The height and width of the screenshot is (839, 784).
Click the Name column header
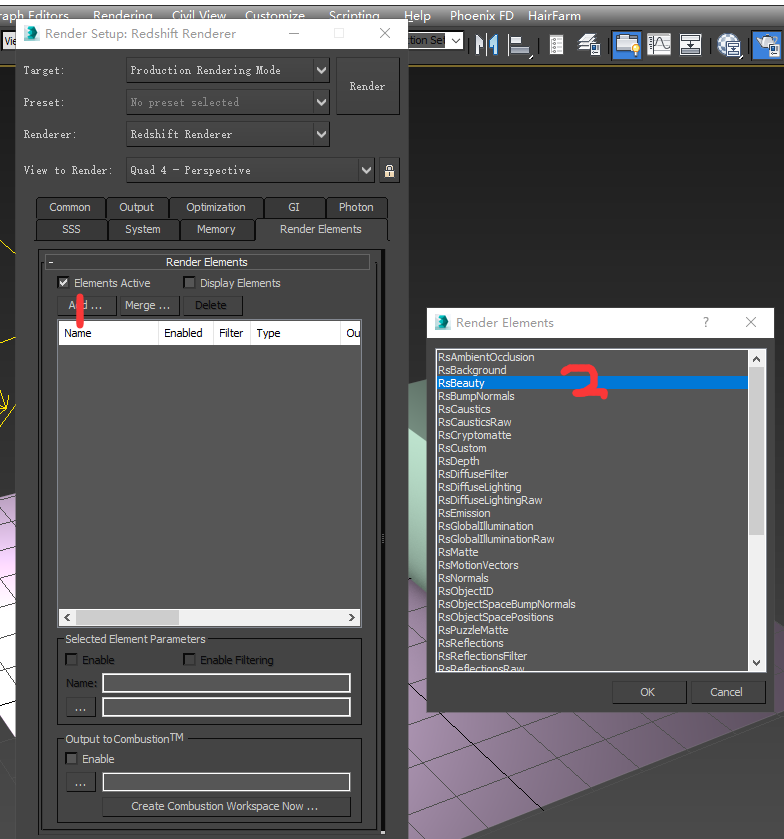click(x=108, y=333)
